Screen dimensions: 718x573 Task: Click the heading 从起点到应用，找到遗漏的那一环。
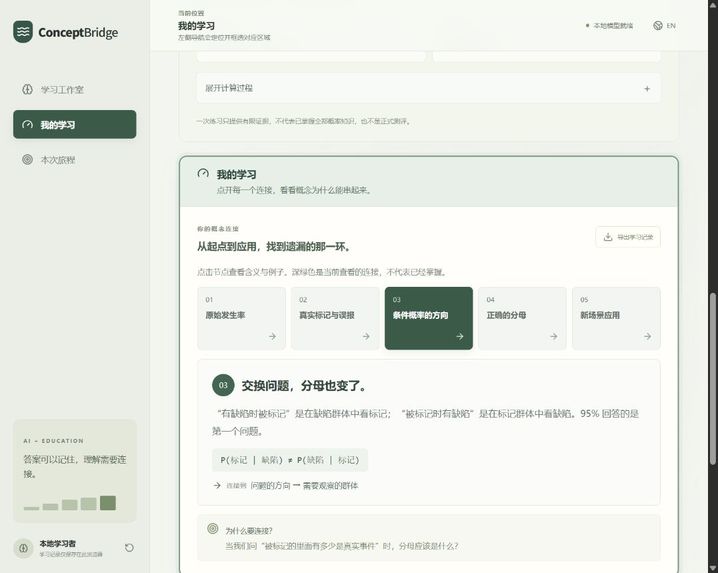pos(275,246)
